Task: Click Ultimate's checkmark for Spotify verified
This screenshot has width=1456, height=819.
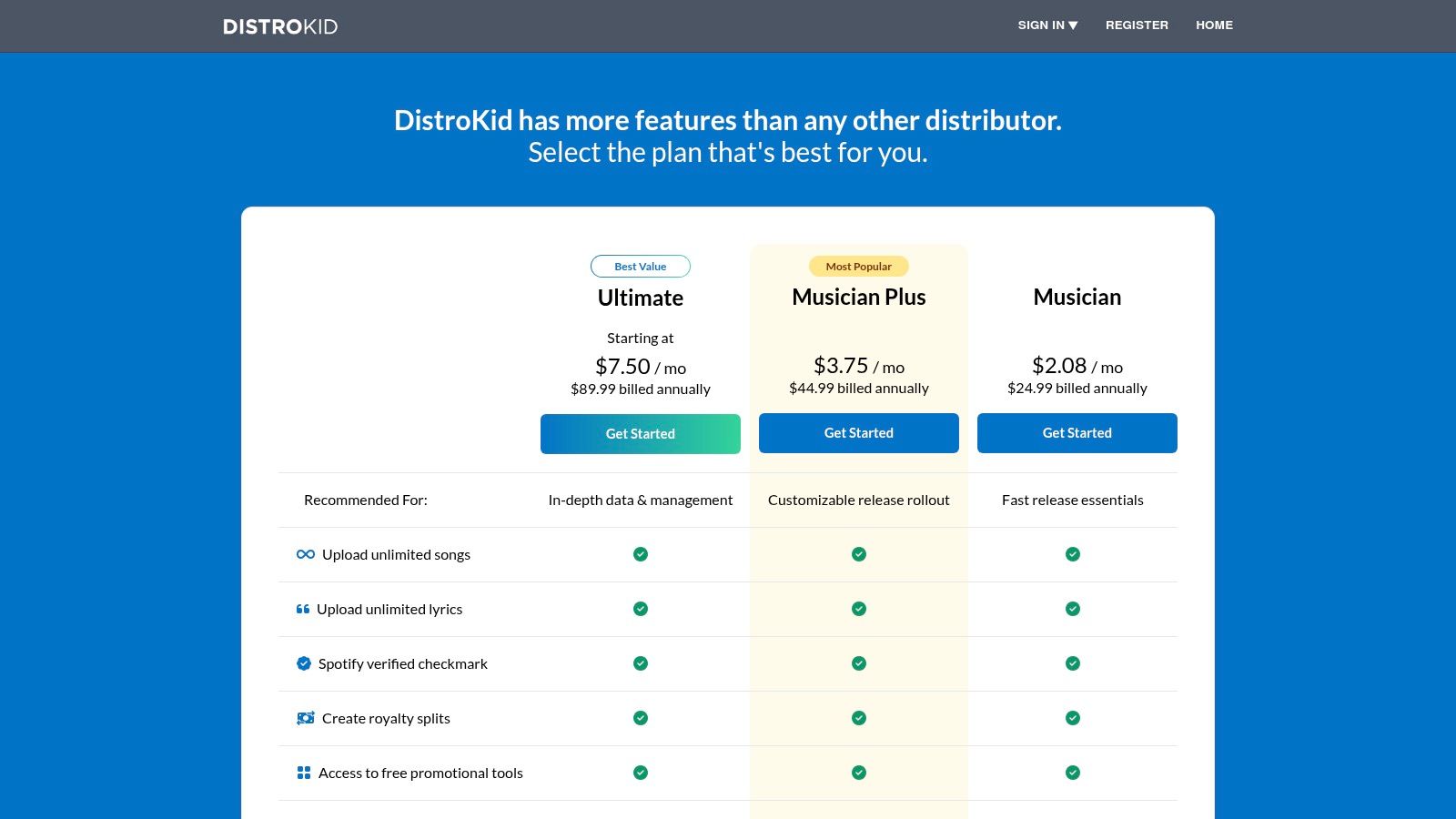Action: tap(641, 663)
